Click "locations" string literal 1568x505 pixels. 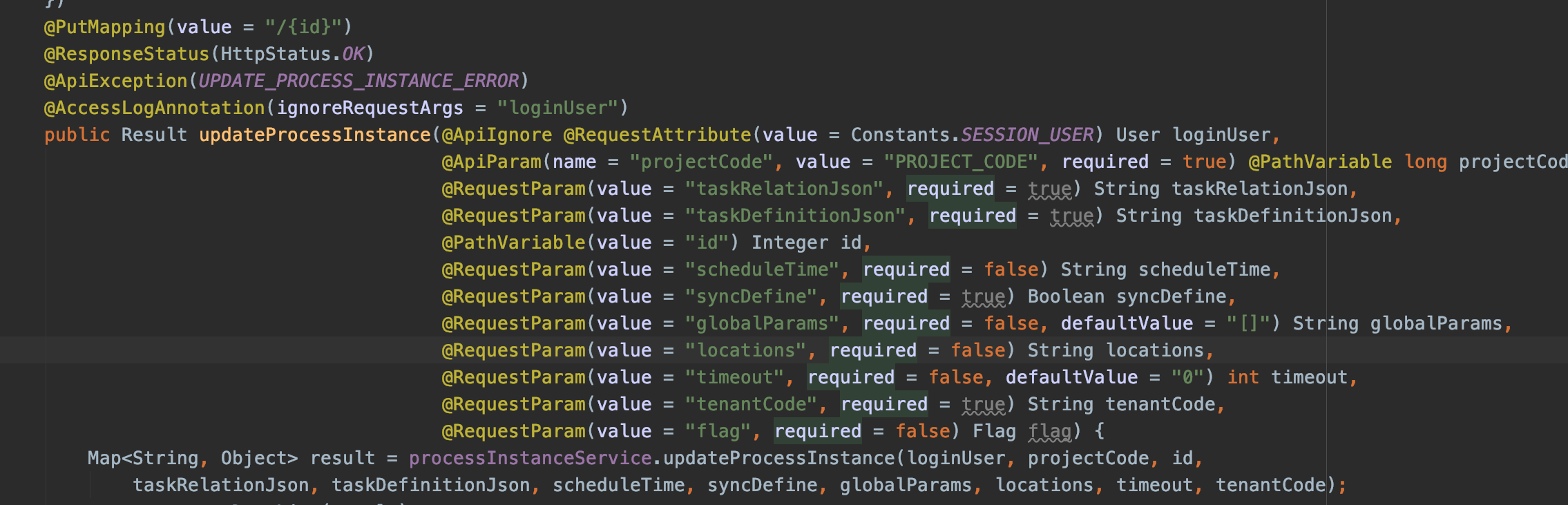746,350
